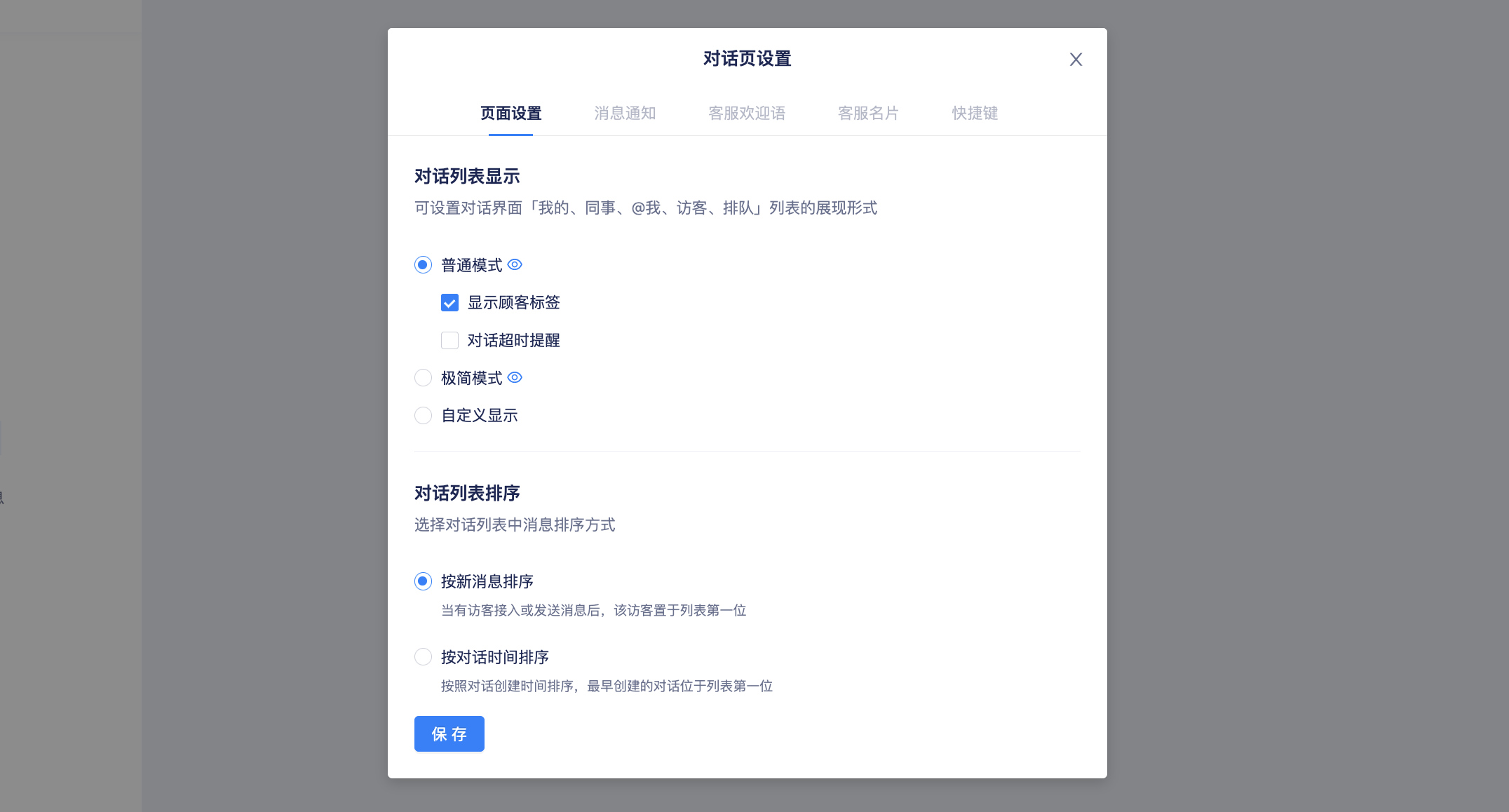Viewport: 1509px width, 812px height.
Task: Click the 对话列表显示 section heading
Action: tap(467, 177)
